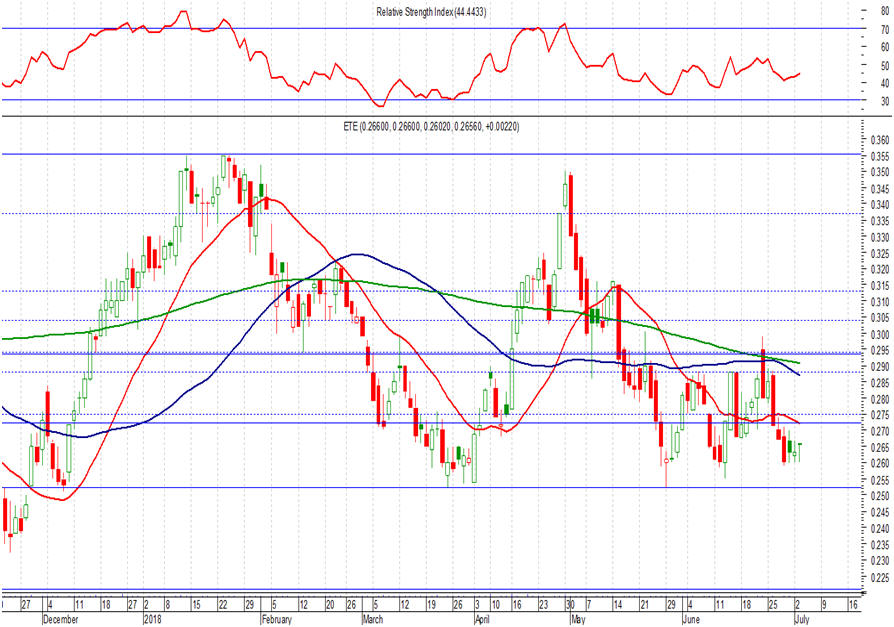Click the 0.230 price axis label
Viewport: 894px width, 627px height.
(880, 561)
